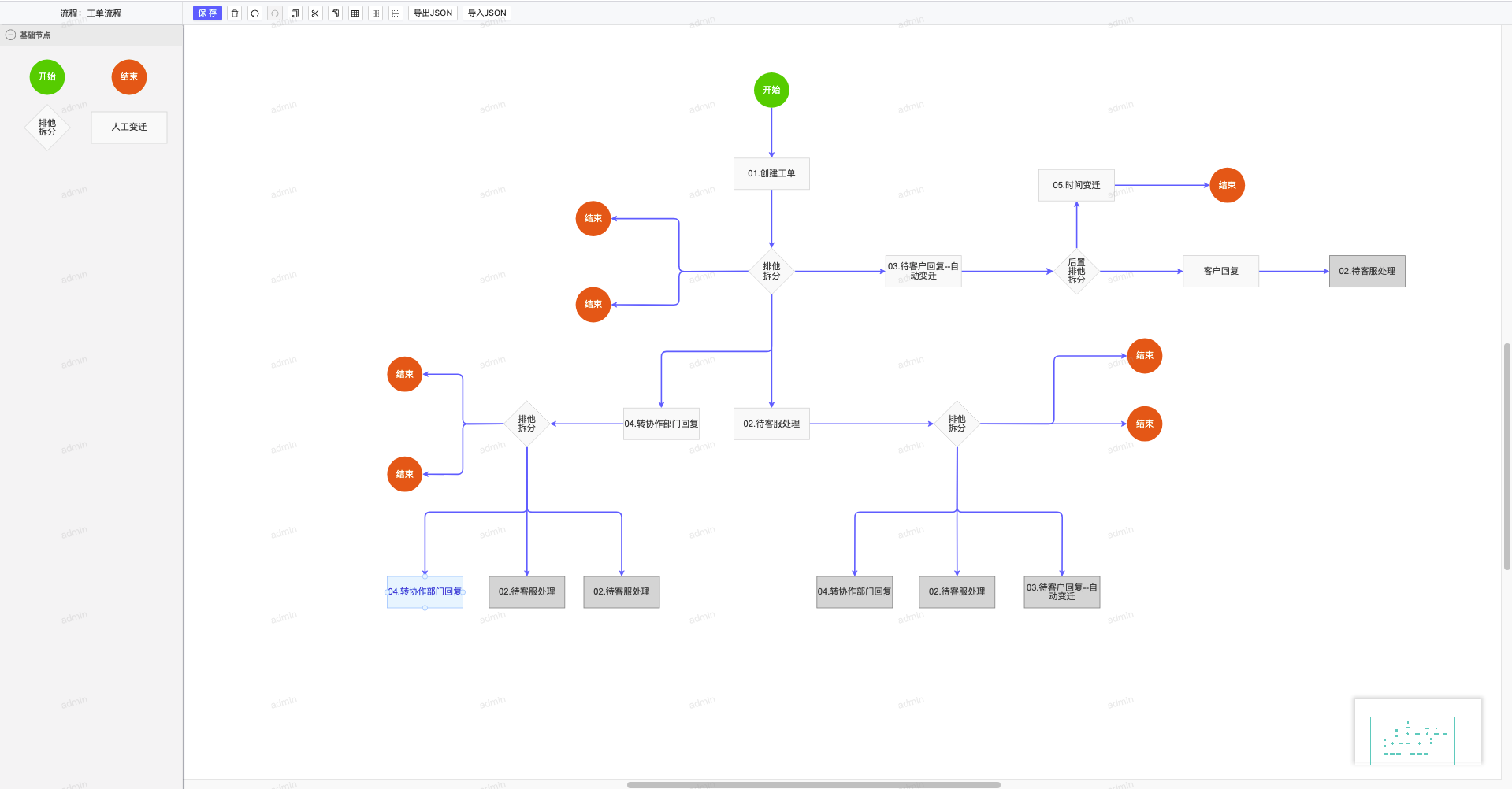Screen dimensions: 1512x789
Task: Select the gray 03.待客户回复--自动变迁 node
Action: tap(1061, 591)
